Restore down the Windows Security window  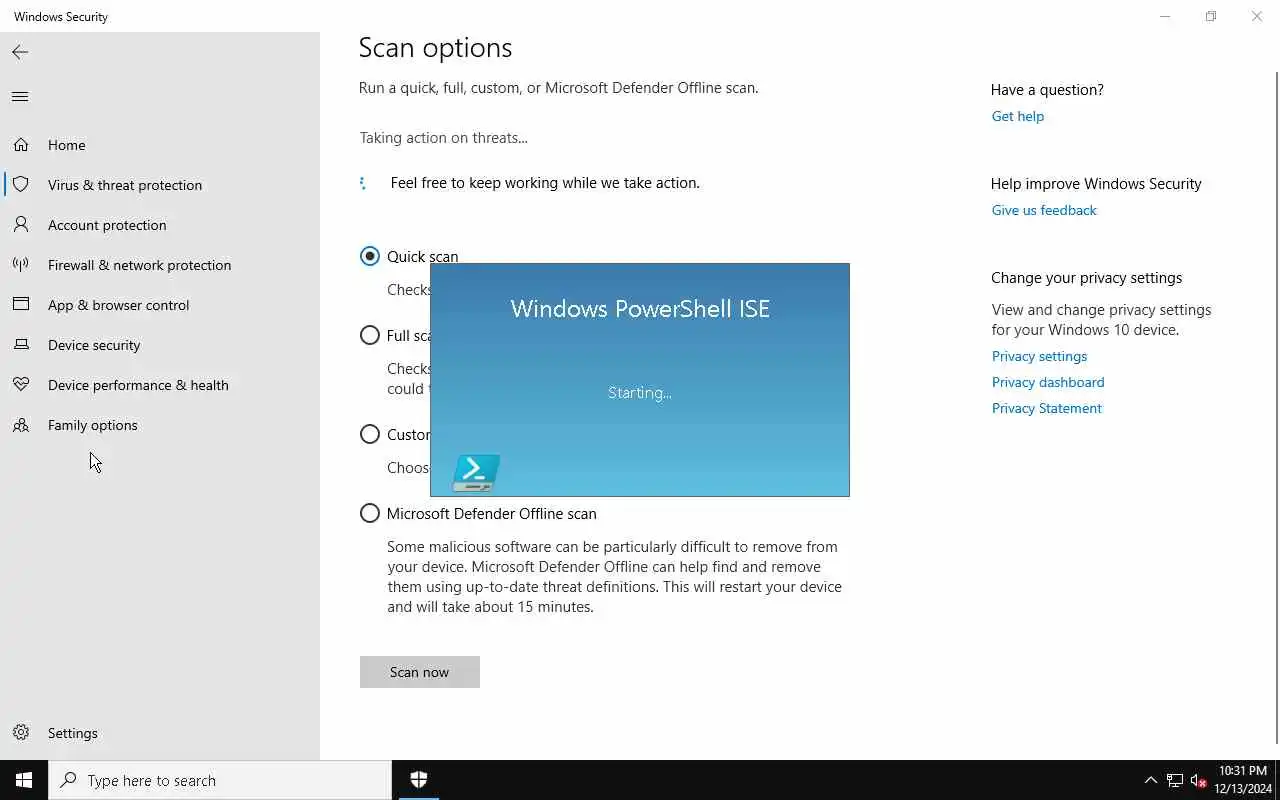pos(1211,16)
